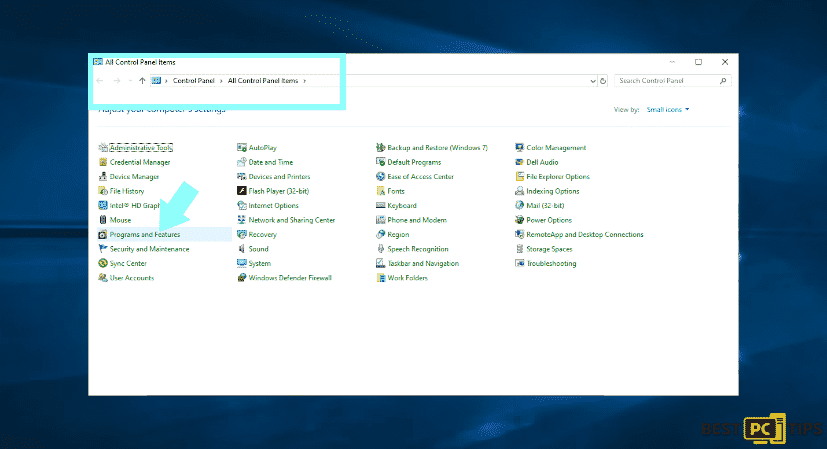The height and width of the screenshot is (449, 827).
Task: Click the Recovery icon
Action: (x=242, y=234)
